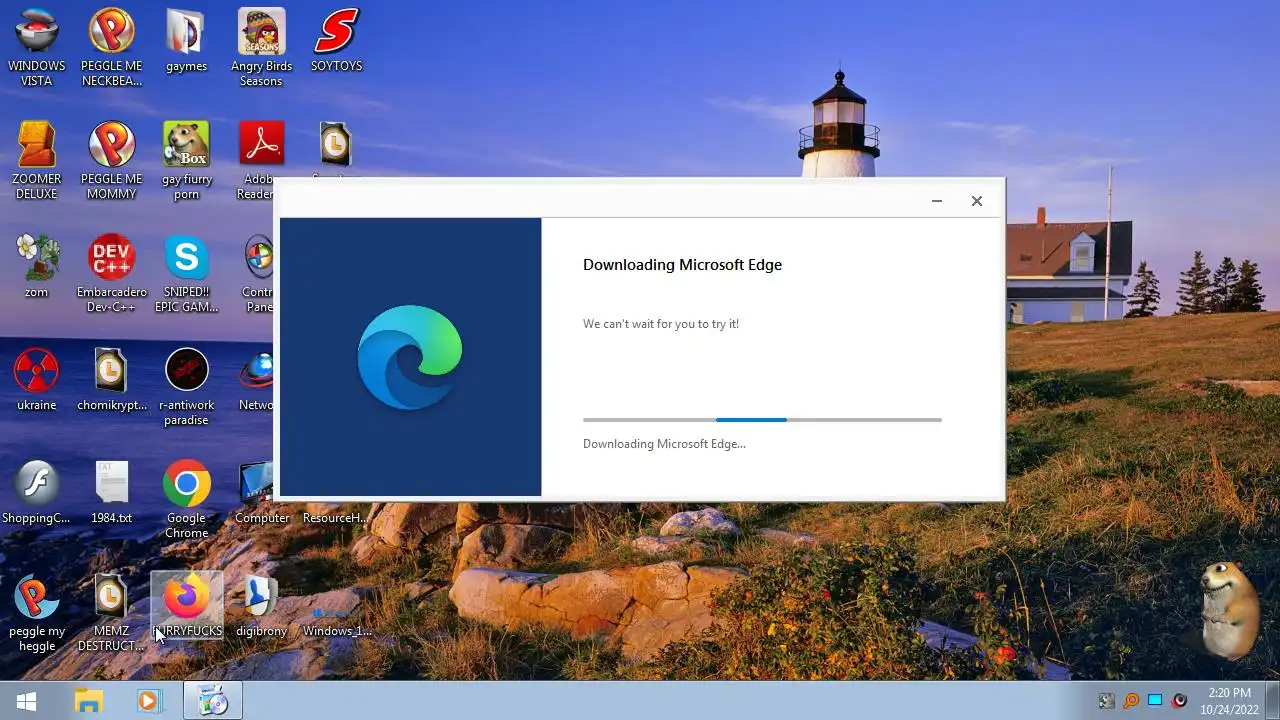Click the cyan monitor tray icon
Viewport: 1280px width, 720px height.
coord(1155,701)
